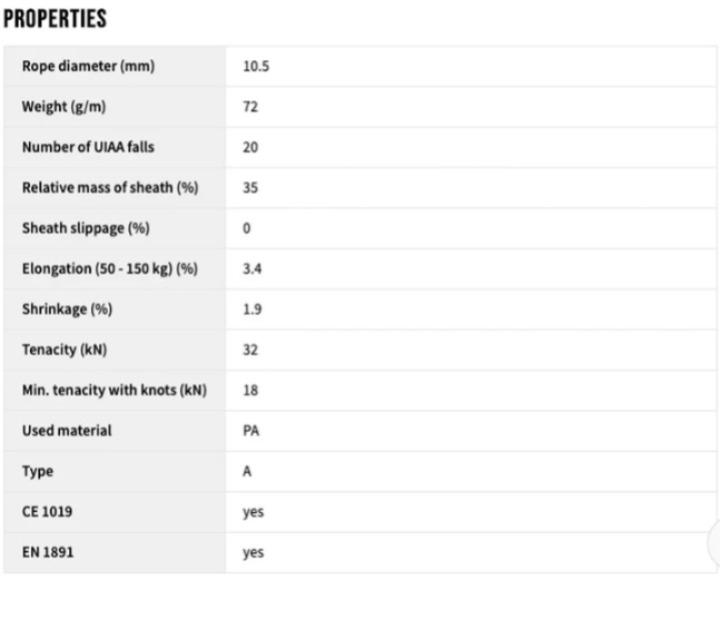Click the Rope diameter (mm) label
Image resolution: width=720 pixels, height=640 pixels.
click(x=88, y=66)
